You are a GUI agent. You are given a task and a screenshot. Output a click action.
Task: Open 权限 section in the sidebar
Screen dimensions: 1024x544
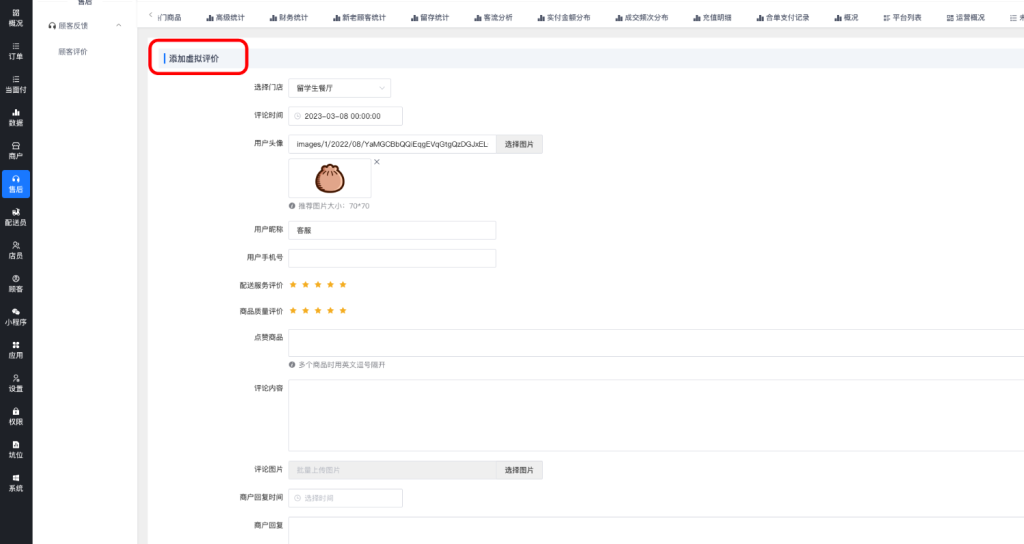16,415
